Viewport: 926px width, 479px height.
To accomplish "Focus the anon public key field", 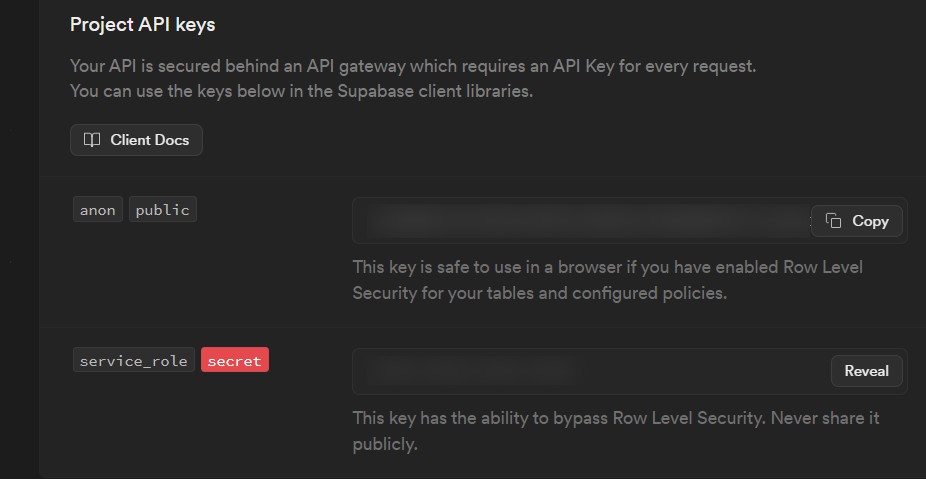I will coord(630,221).
